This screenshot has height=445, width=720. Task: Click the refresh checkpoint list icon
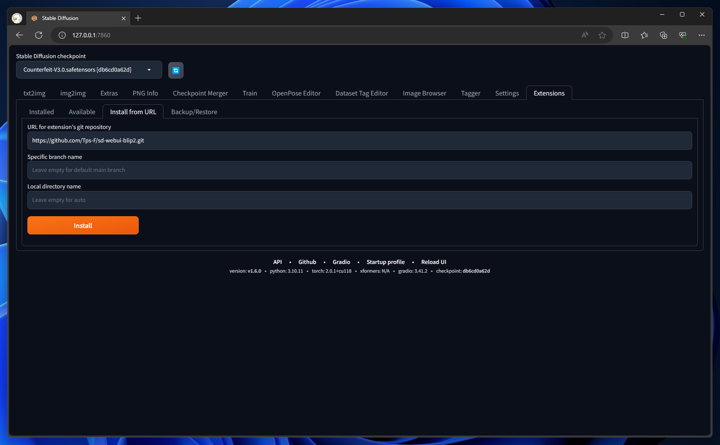pyautogui.click(x=175, y=70)
